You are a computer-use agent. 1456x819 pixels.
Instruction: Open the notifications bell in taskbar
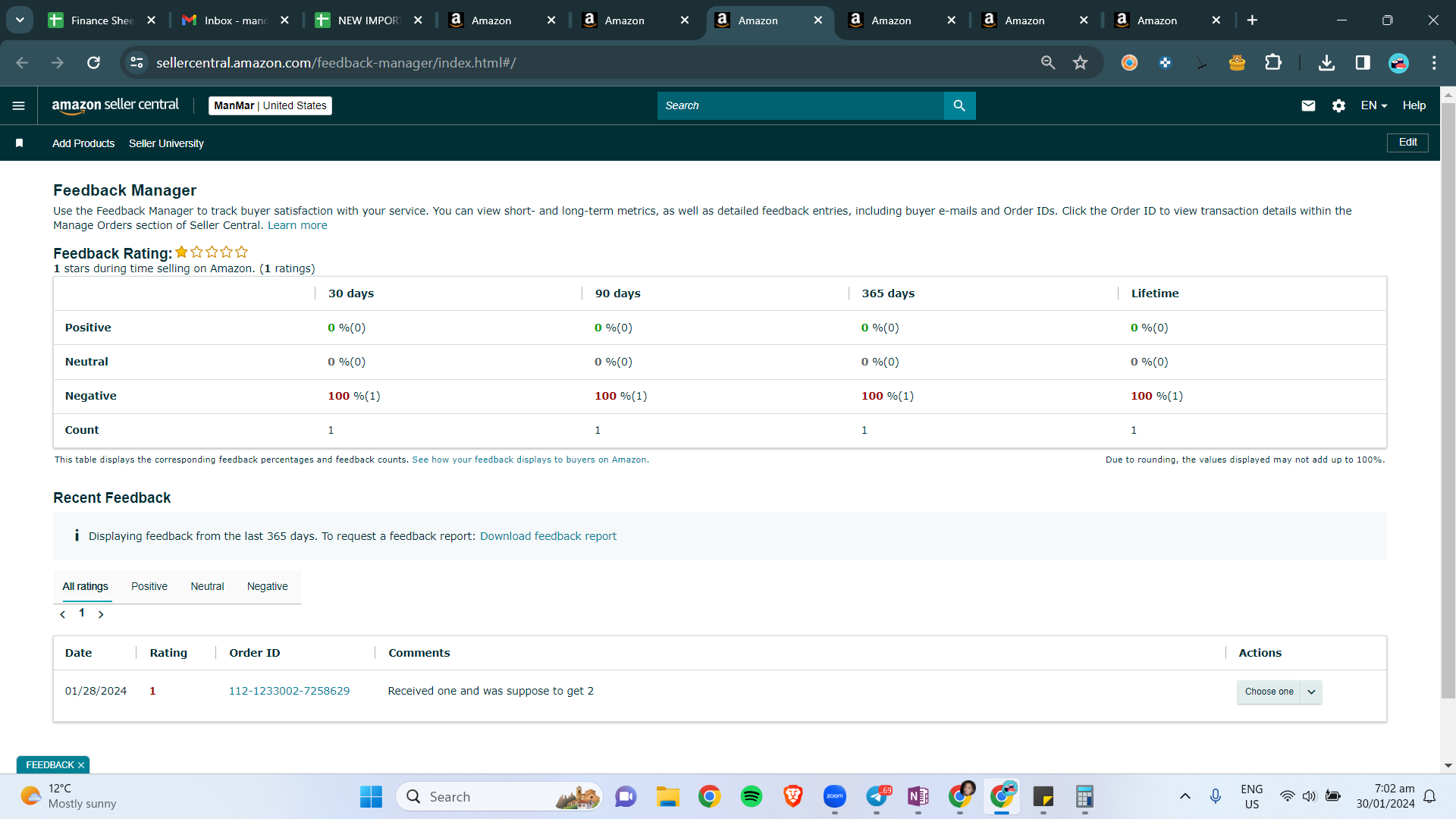(x=1429, y=796)
